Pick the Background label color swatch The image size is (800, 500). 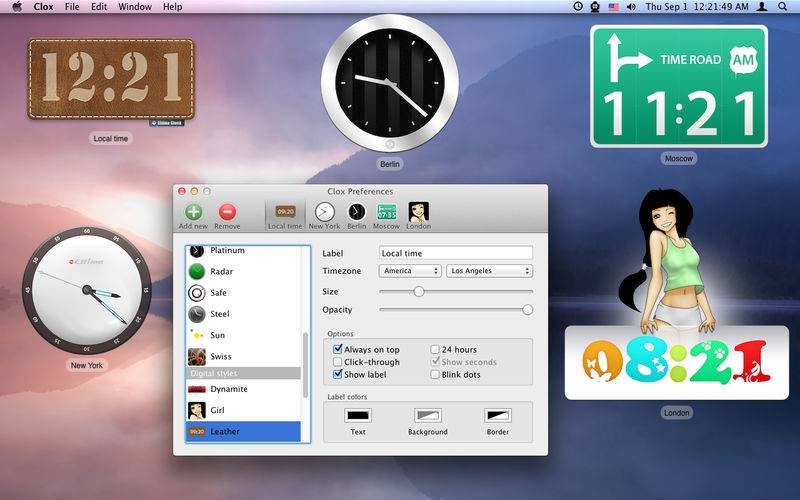click(x=428, y=415)
